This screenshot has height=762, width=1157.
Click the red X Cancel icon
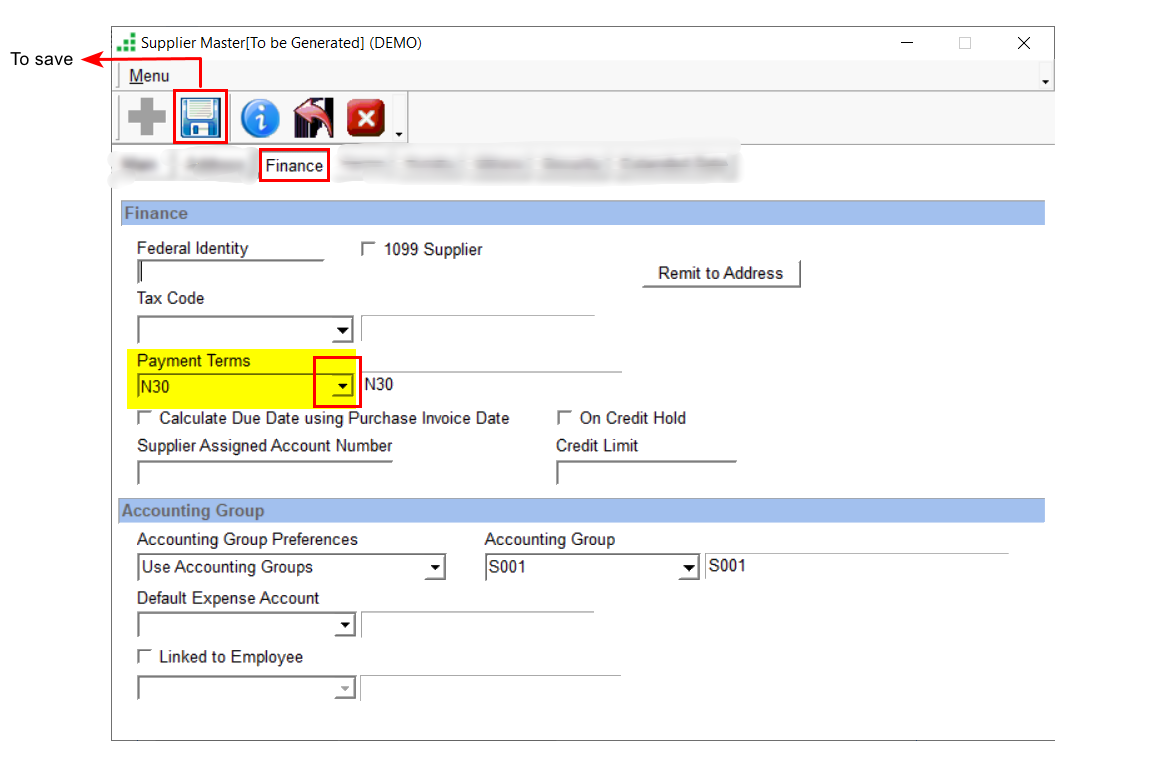click(365, 118)
